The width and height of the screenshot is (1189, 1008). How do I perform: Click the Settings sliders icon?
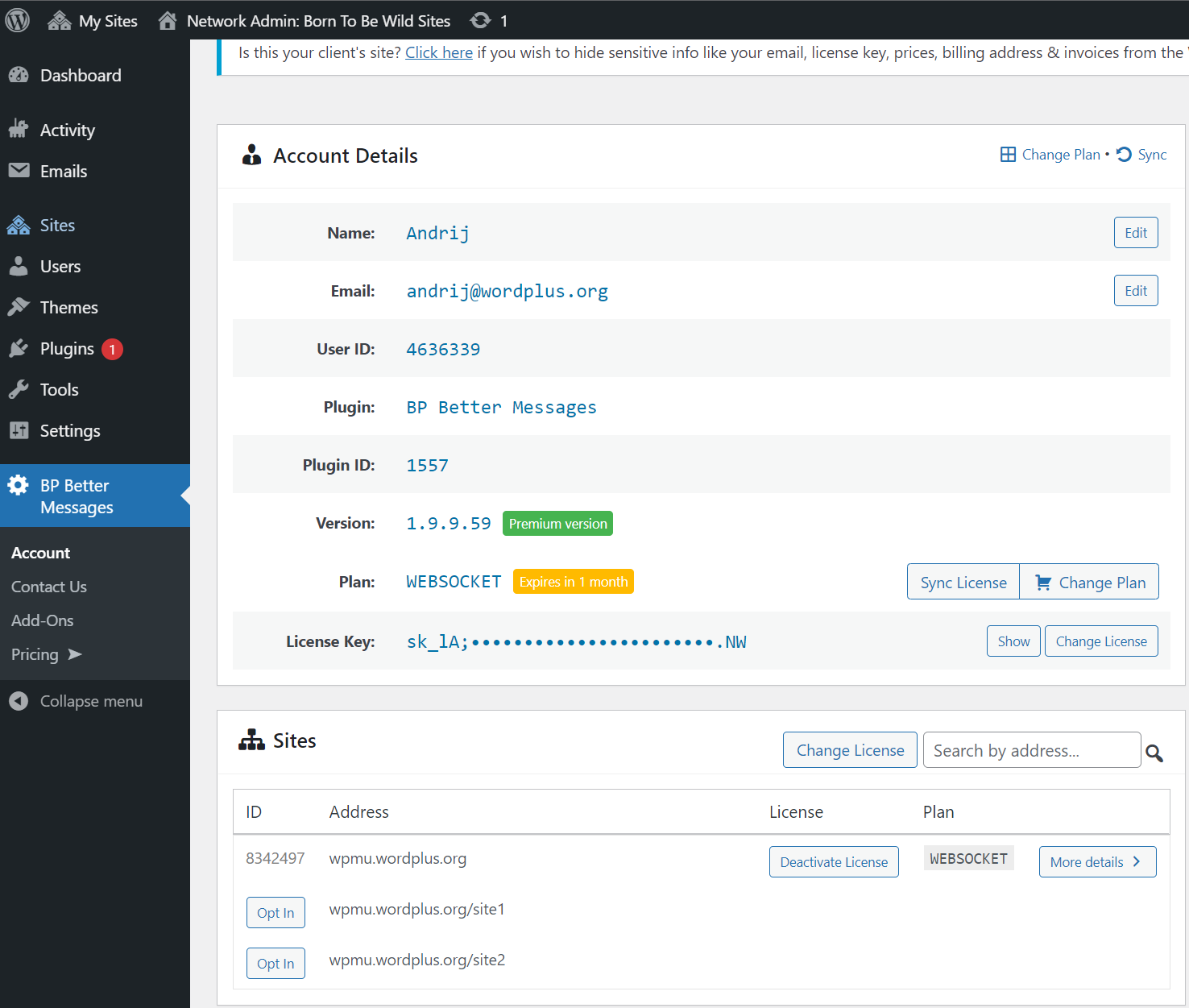point(19,430)
